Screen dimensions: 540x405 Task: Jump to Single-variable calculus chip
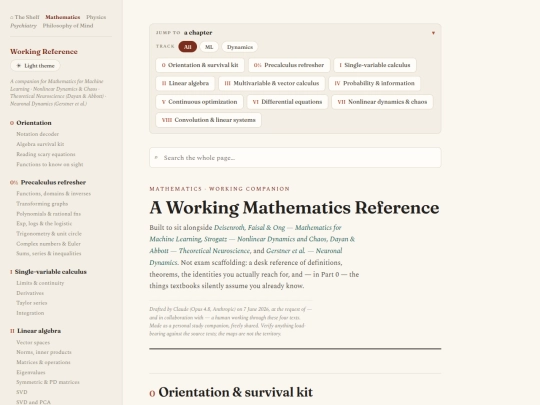[375, 65]
